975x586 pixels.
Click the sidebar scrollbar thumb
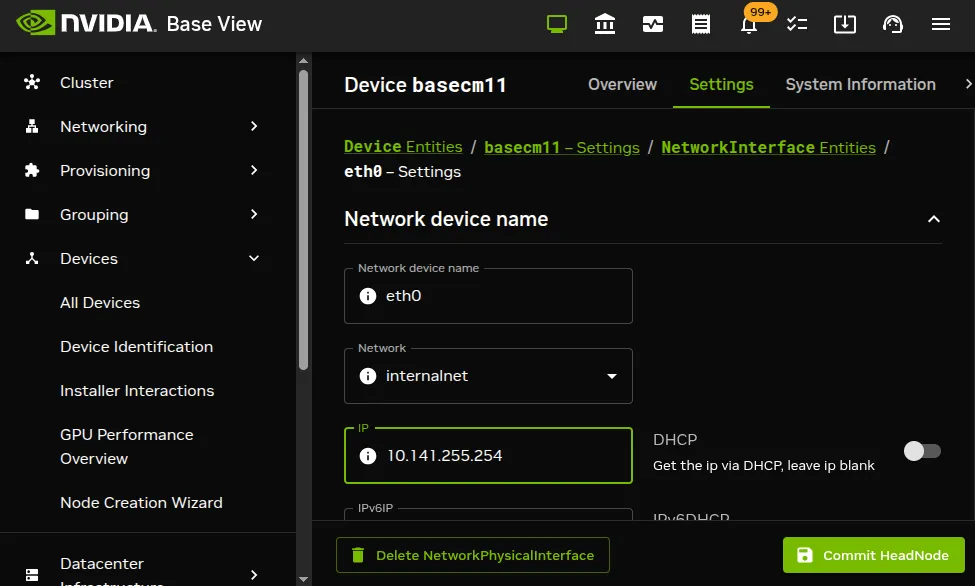303,220
